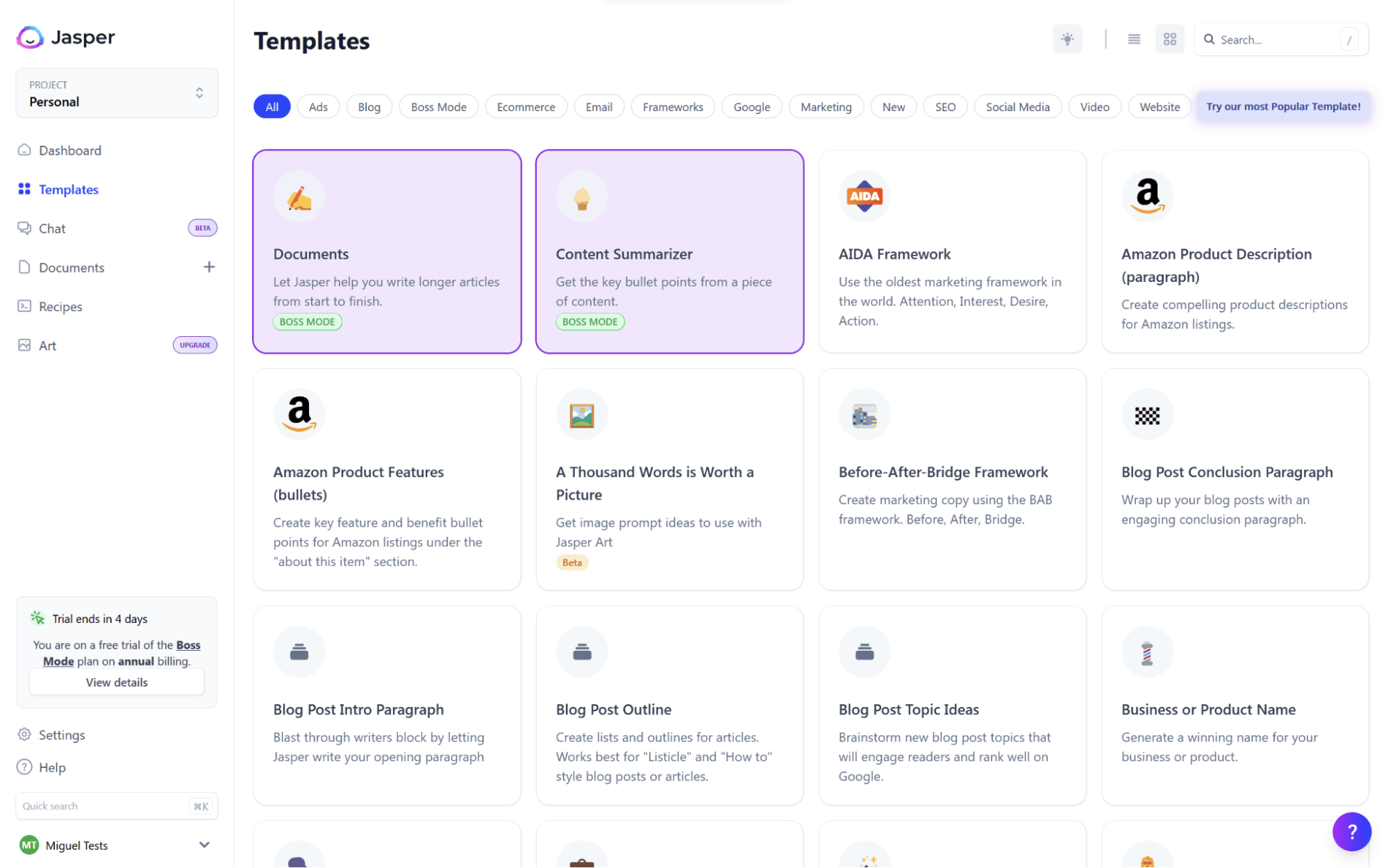Click the lightbulb suggestions icon
The width and height of the screenshot is (1388, 868).
[x=1067, y=39]
